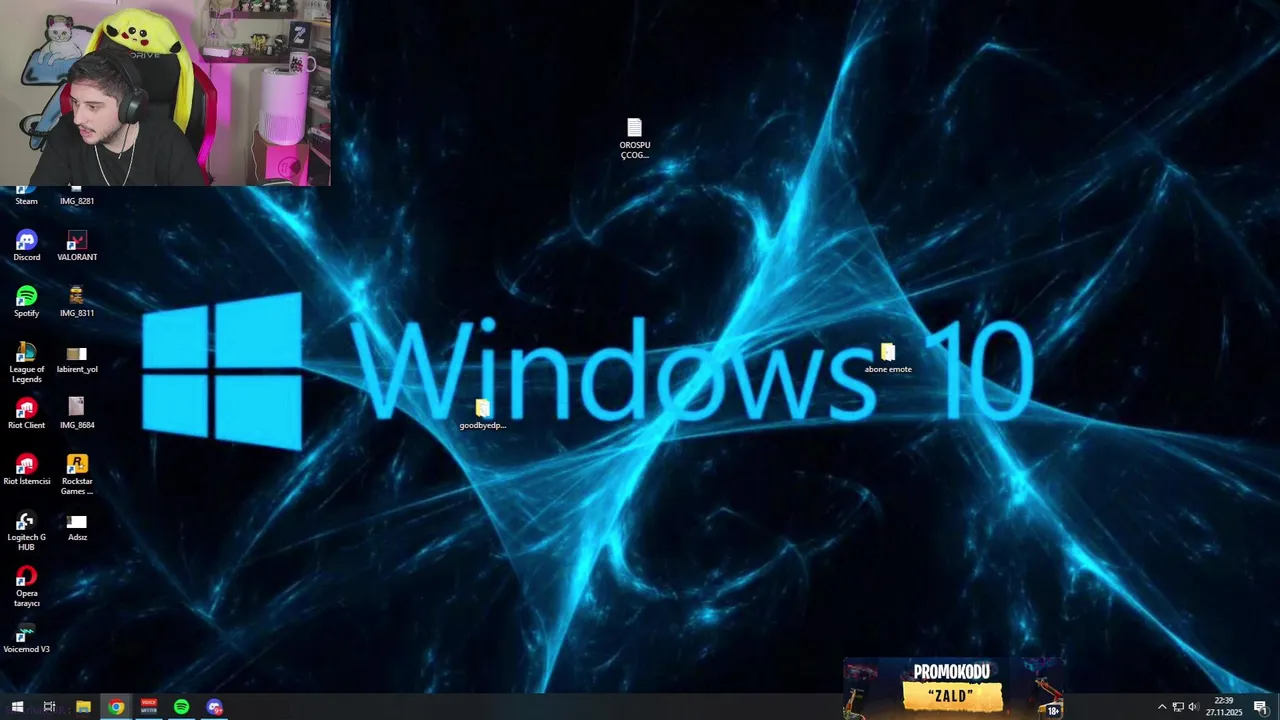This screenshot has height=720, width=1280.
Task: Open the Steam desktop shortcut
Action: pos(26,196)
